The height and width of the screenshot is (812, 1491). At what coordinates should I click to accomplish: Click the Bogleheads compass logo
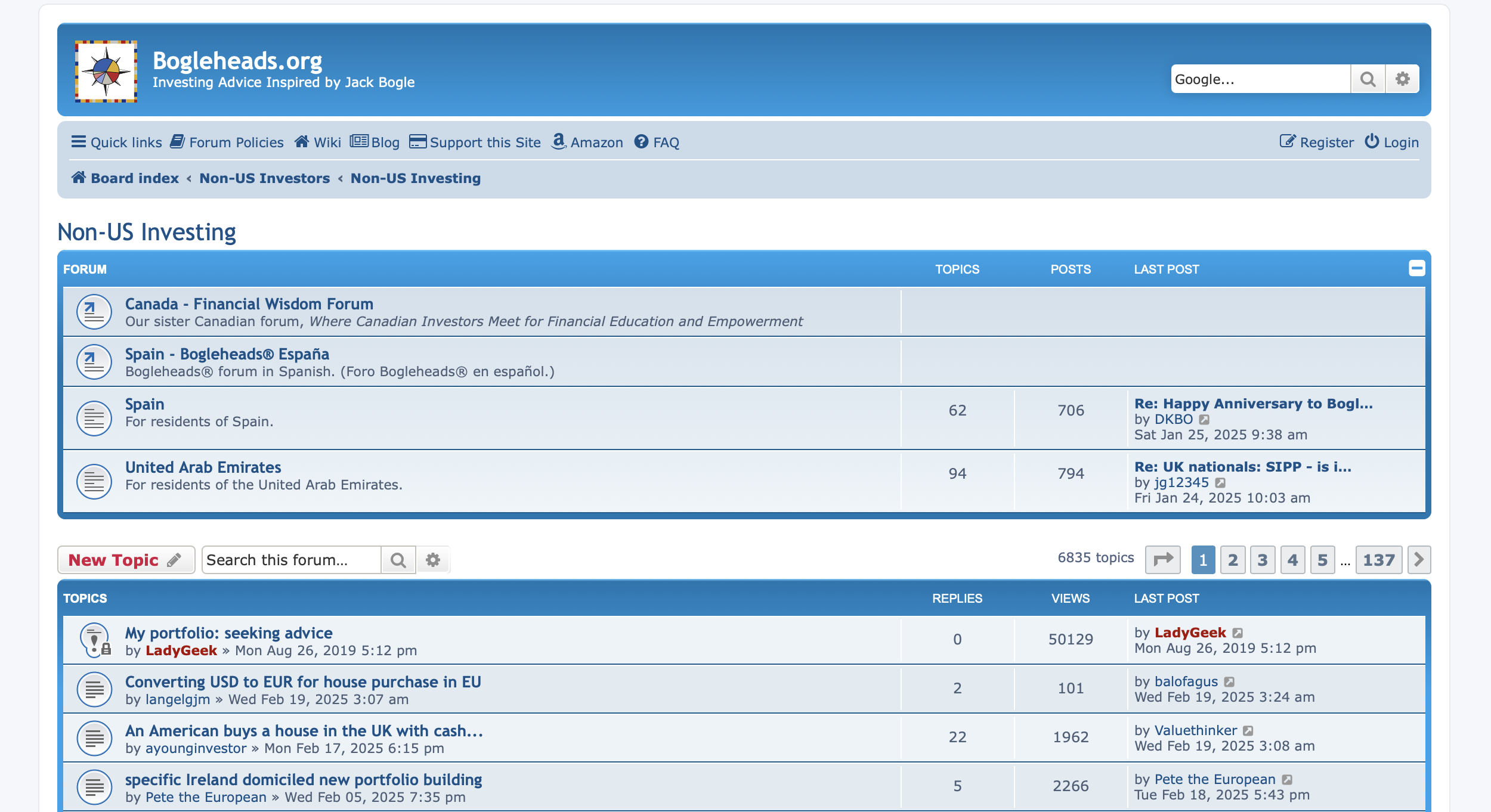106,71
